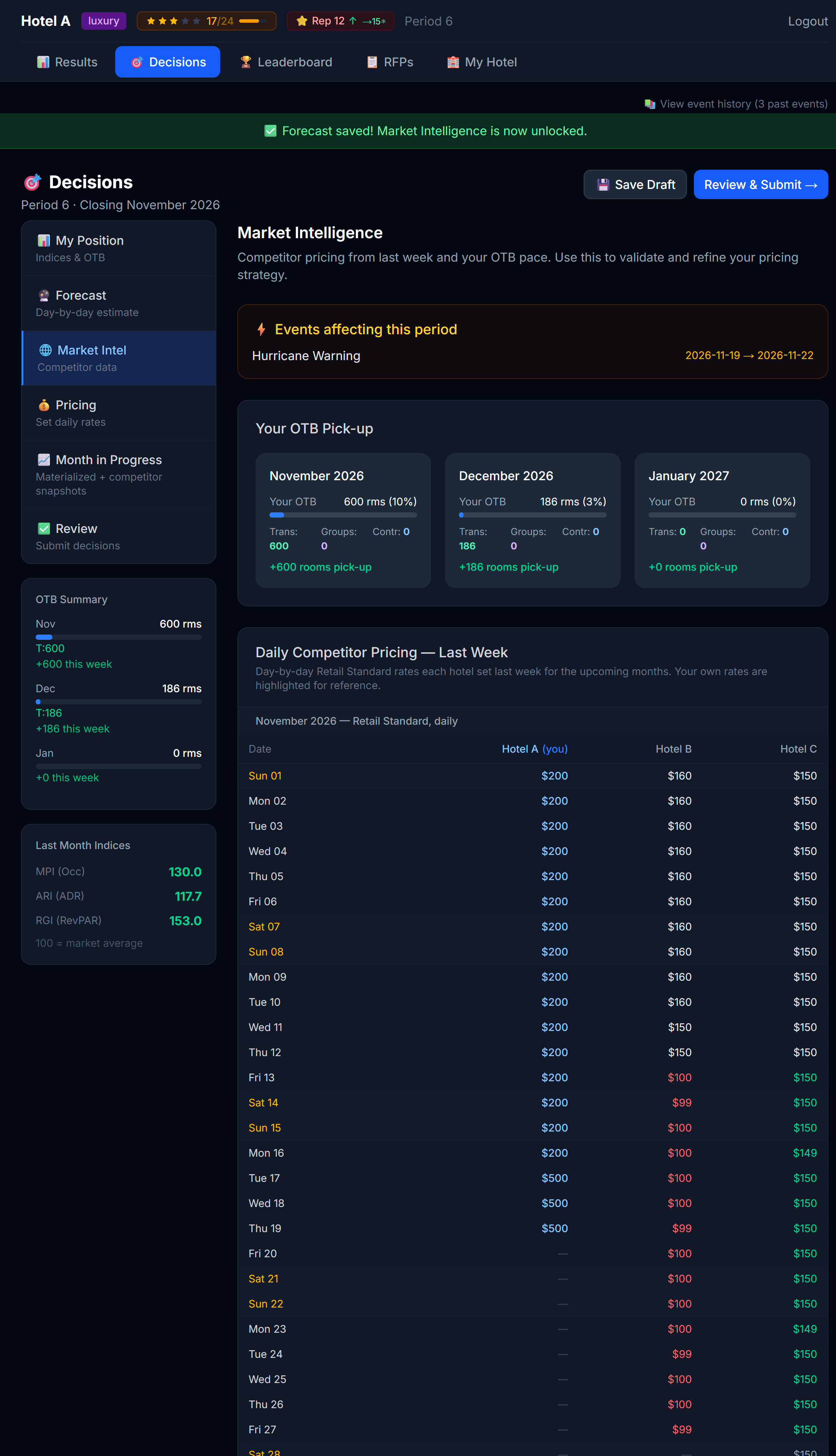Image resolution: width=836 pixels, height=1456 pixels.
Task: Click Hotel B $99 rate on Sat 14
Action: (682, 1103)
